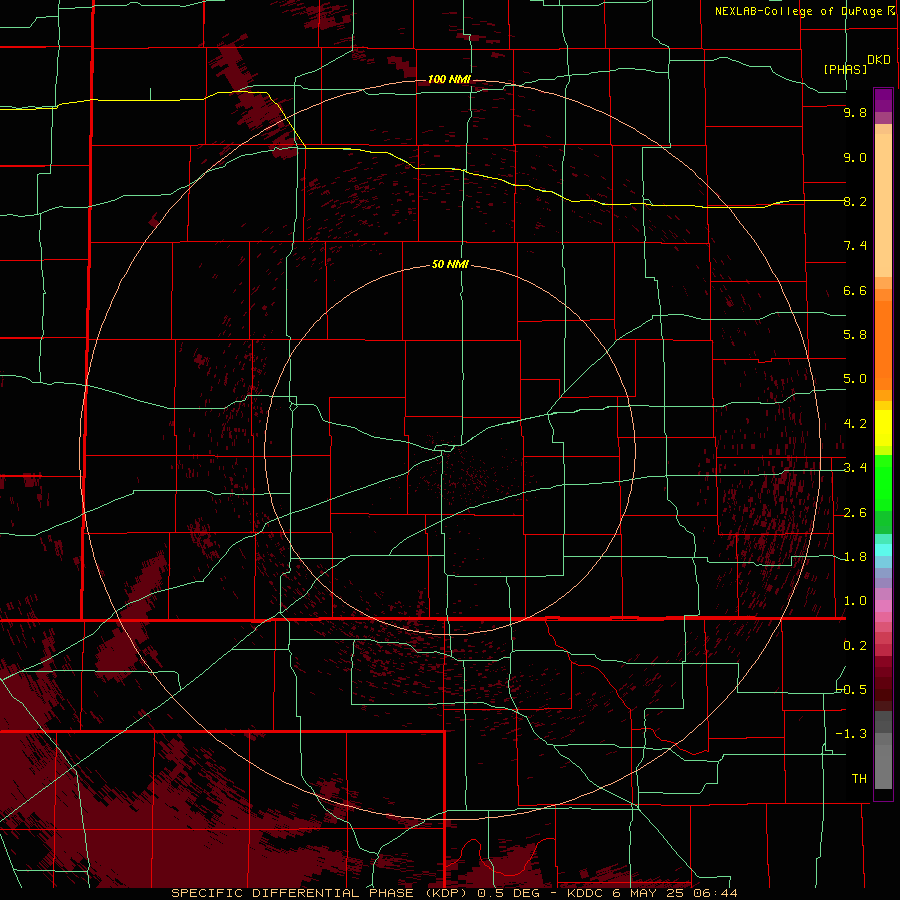Click the 7.4 value on the color scale
Screen dimensions: 900x900
[855, 246]
